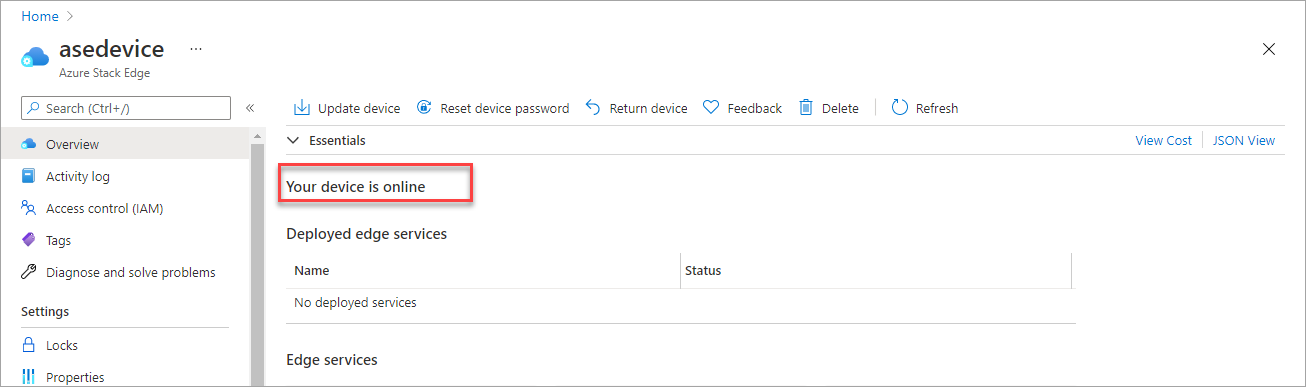Open Tags in the sidebar
The image size is (1306, 387).
click(58, 240)
